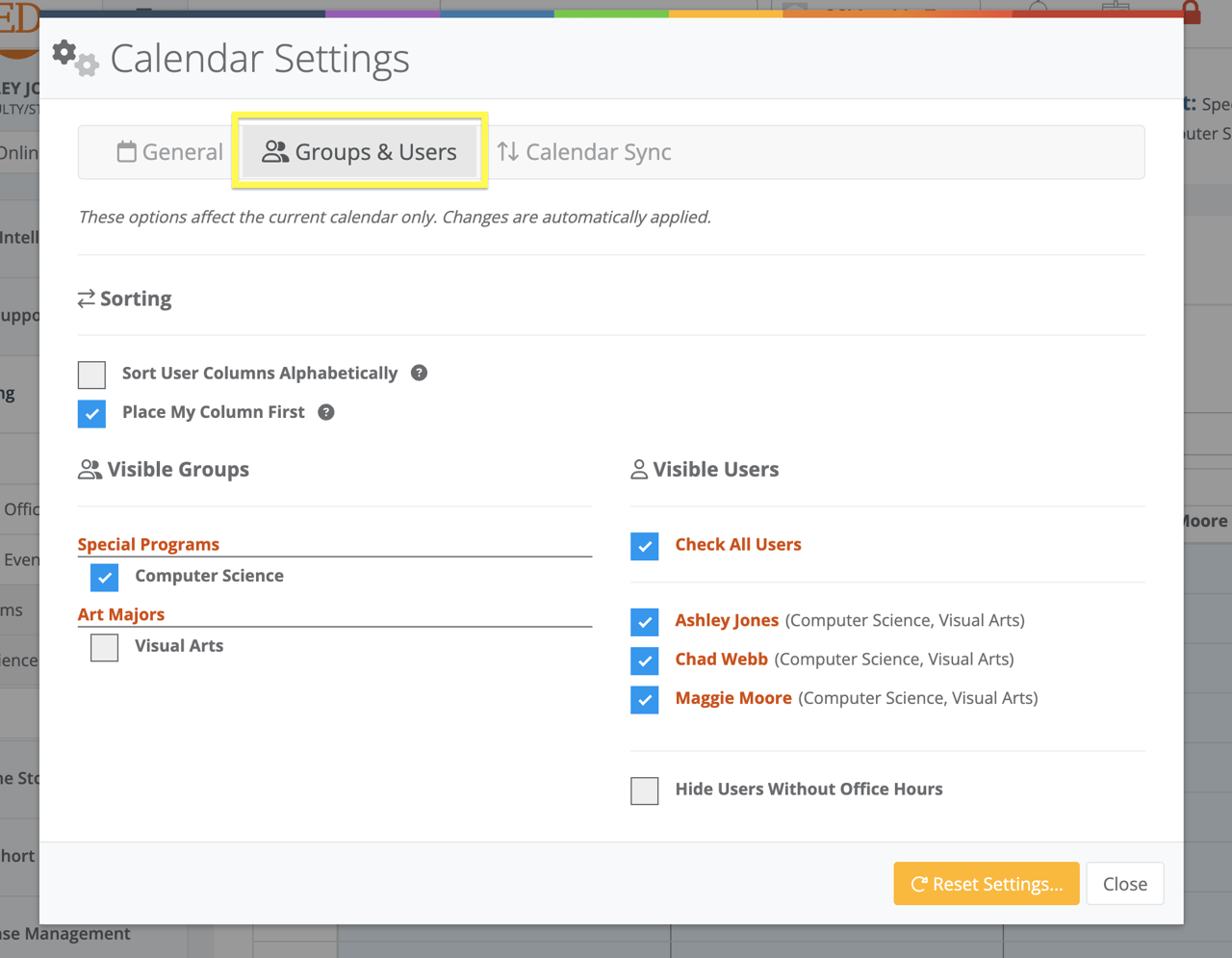The image size is (1232, 958).
Task: Click the sync arrows icon on Calendar Sync tab
Action: click(508, 151)
